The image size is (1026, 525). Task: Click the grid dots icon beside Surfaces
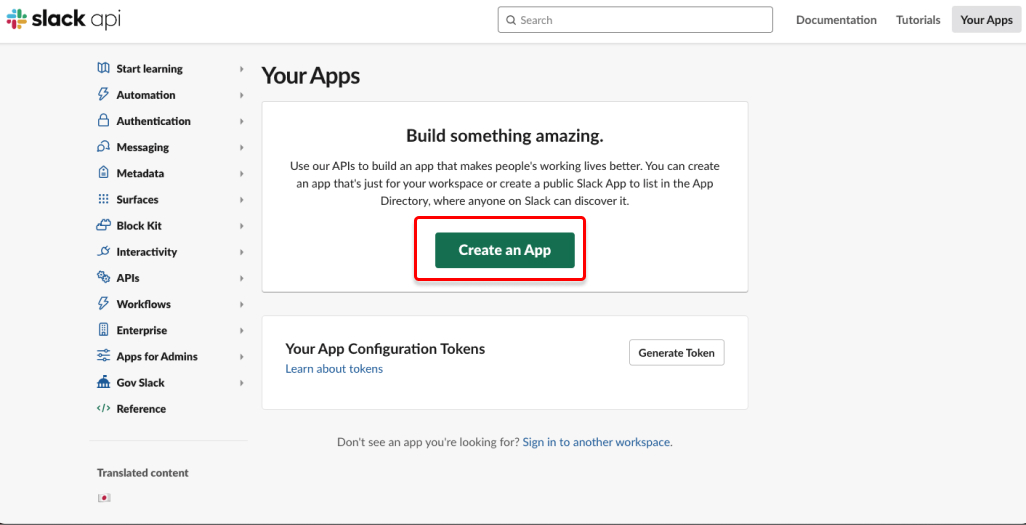click(103, 199)
